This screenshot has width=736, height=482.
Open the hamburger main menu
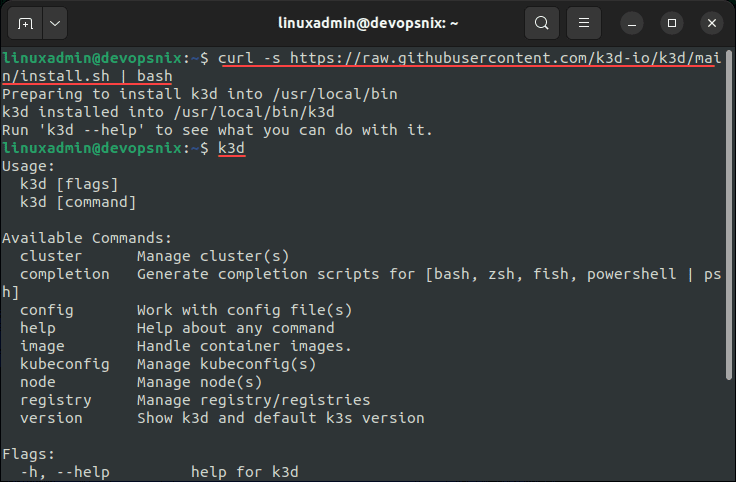[585, 22]
